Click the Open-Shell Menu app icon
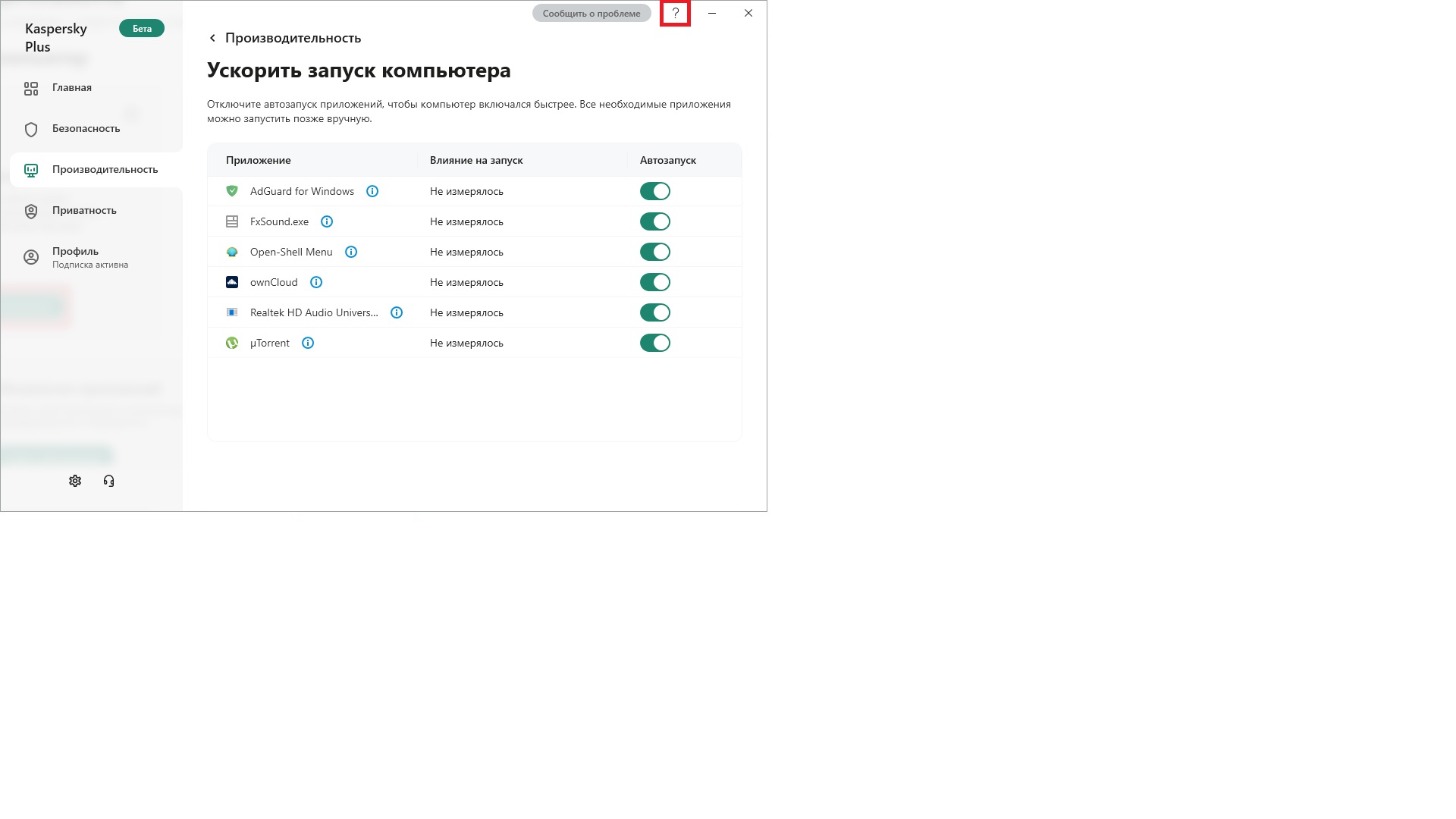The height and width of the screenshot is (819, 1456). pyautogui.click(x=232, y=252)
